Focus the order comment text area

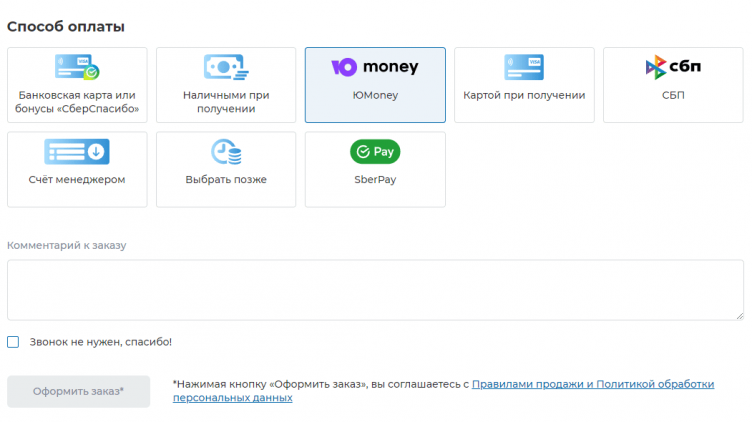375,290
